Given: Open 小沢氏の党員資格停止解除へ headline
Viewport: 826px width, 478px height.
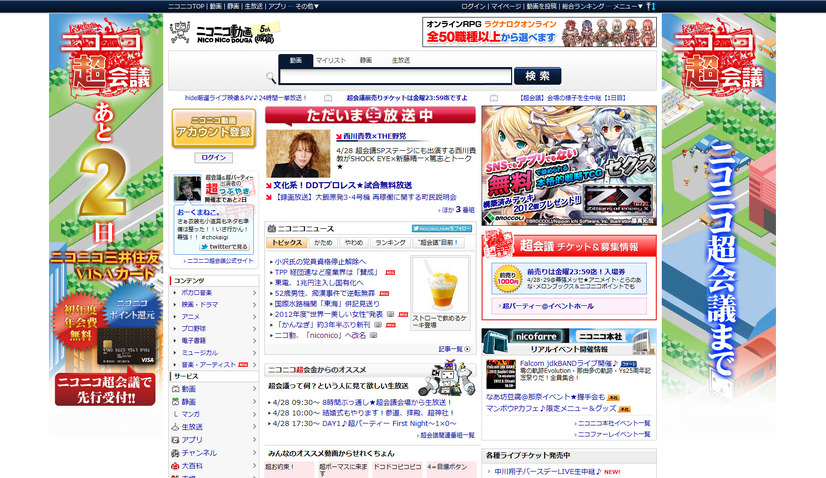Looking at the screenshot, I should (x=320, y=261).
